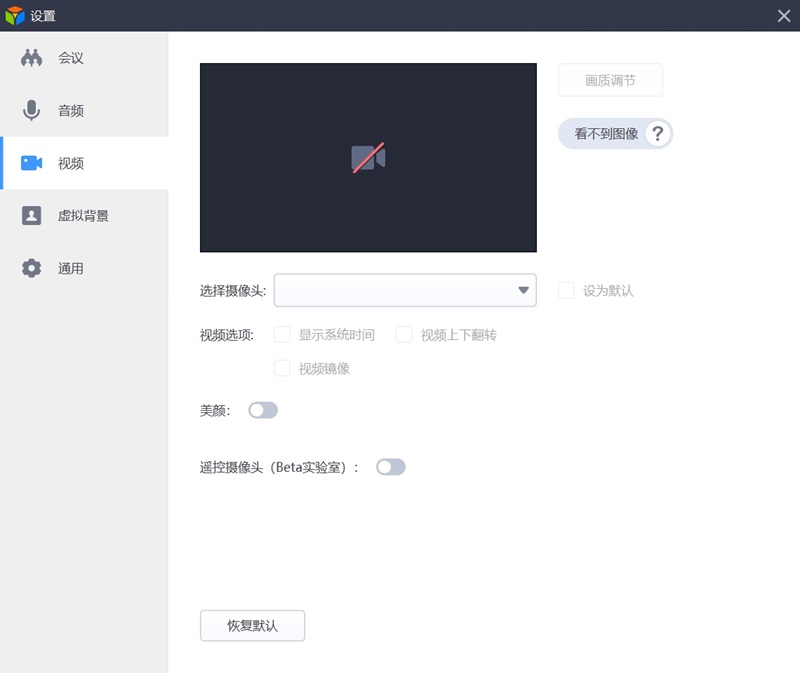800x673 pixels.
Task: Enable the 美颜 toggle
Action: pos(263,410)
